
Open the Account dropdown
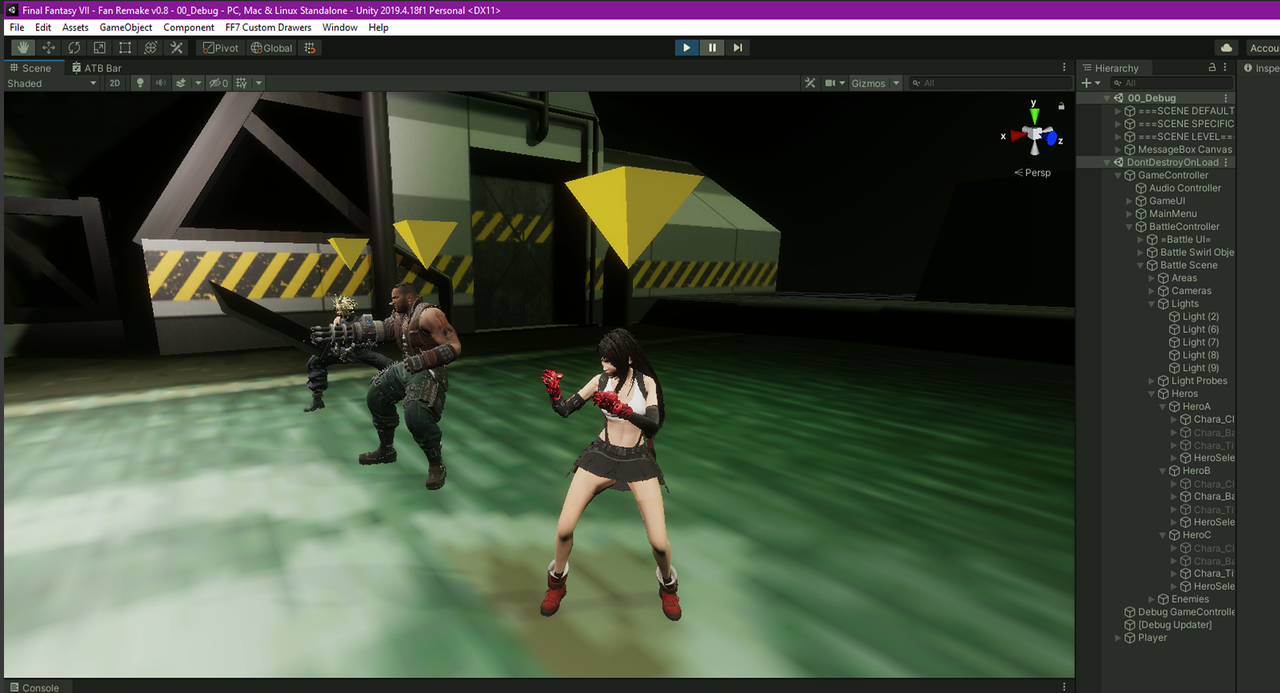click(1262, 47)
